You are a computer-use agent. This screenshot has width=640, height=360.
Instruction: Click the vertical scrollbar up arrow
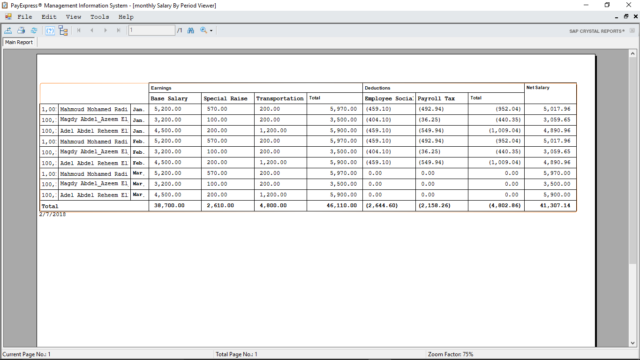pyautogui.click(x=633, y=53)
